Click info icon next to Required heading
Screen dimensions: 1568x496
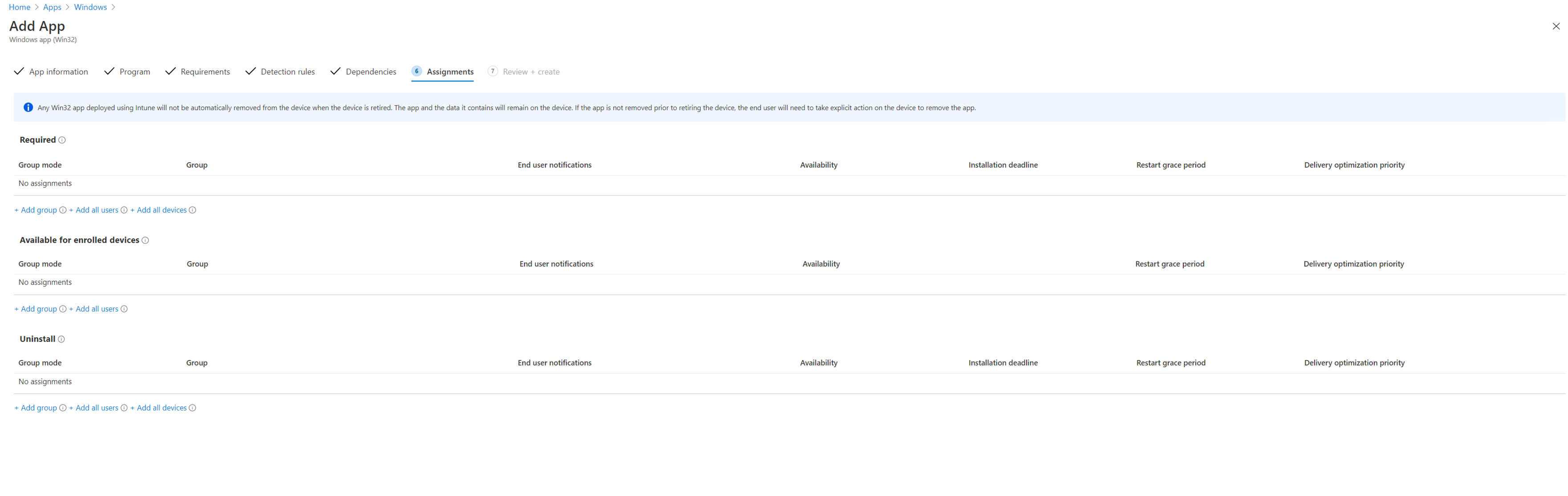click(62, 140)
